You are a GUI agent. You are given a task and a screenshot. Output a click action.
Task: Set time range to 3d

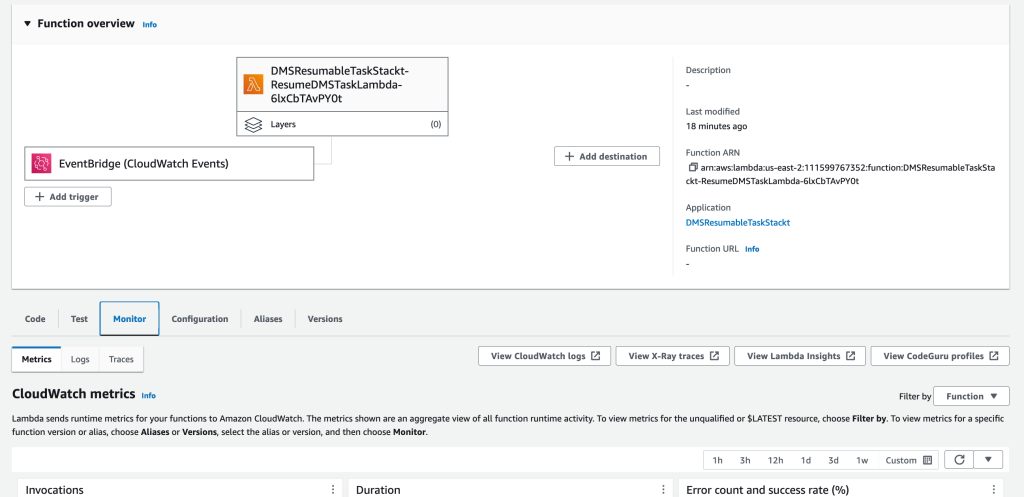(833, 460)
